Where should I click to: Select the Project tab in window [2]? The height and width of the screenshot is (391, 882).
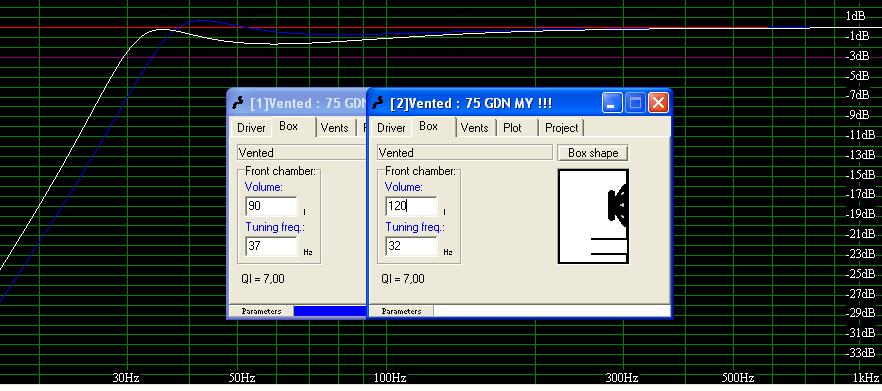(x=561, y=128)
